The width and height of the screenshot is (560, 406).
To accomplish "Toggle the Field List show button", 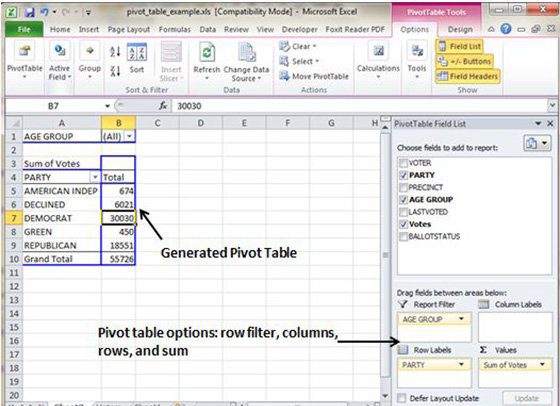I will (x=459, y=46).
